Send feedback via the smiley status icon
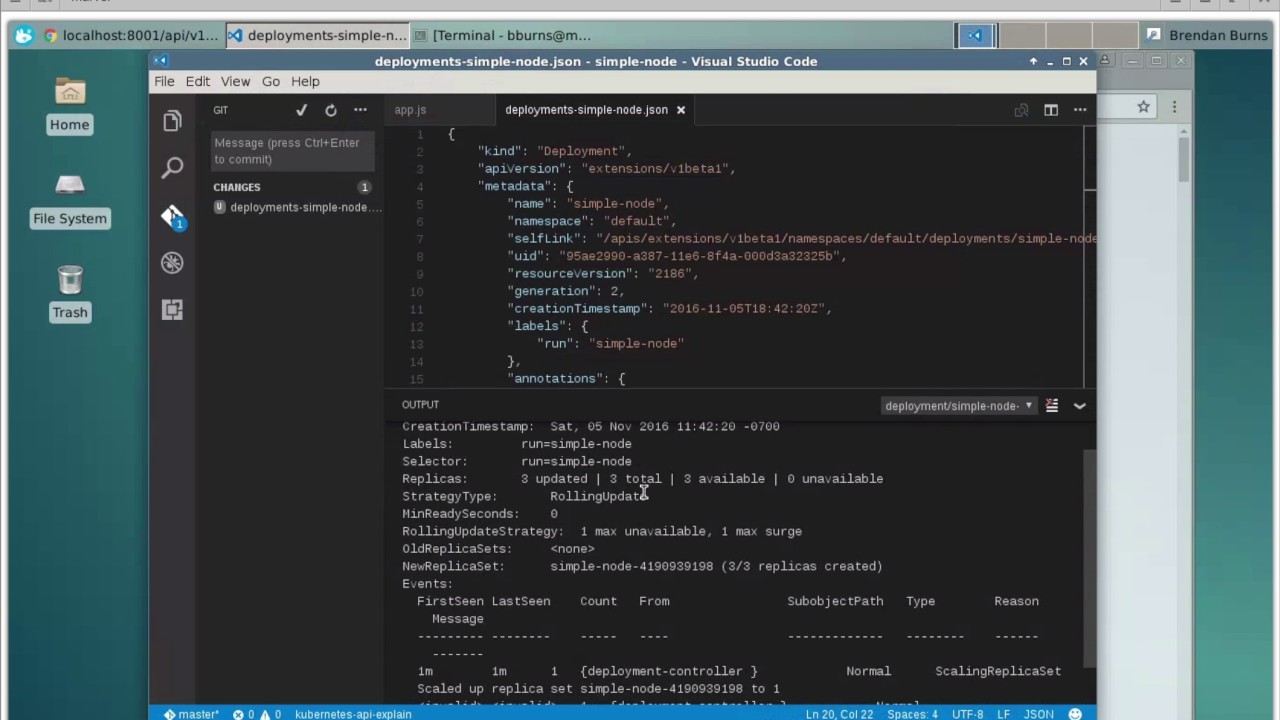Viewport: 1280px width, 720px height. pos(1075,714)
